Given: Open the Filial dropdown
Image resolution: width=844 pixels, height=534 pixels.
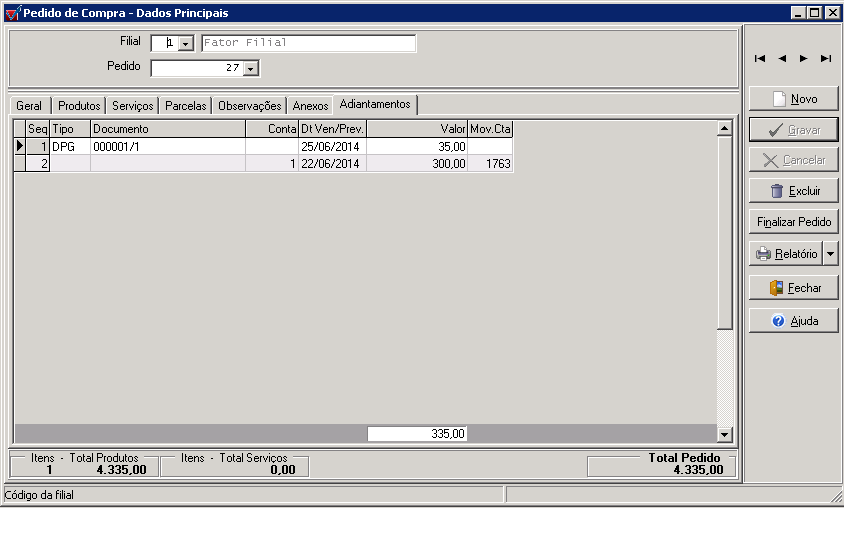Looking at the screenshot, I should tap(185, 44).
